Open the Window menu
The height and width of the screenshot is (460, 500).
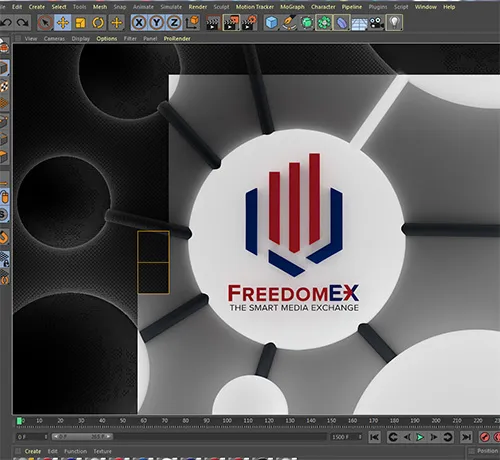[426, 7]
